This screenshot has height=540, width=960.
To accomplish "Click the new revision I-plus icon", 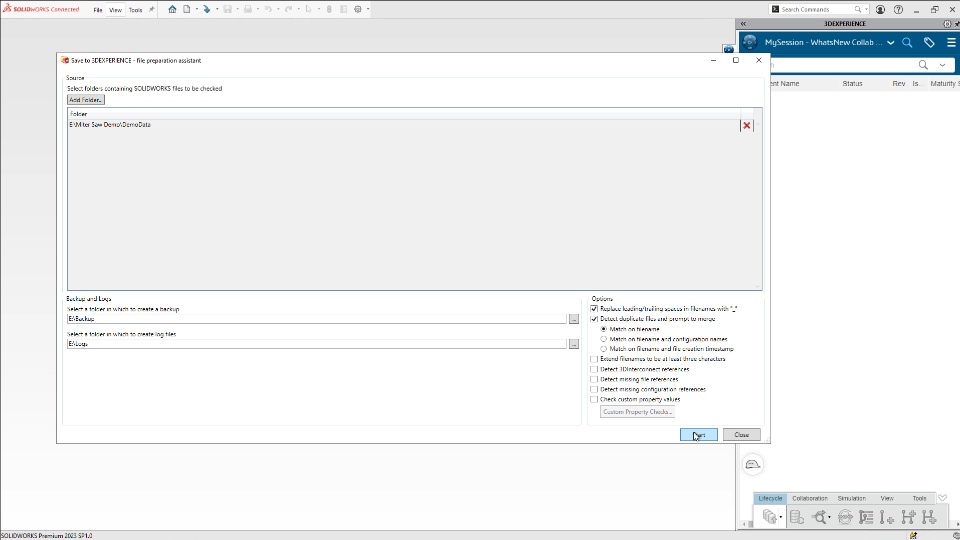I will coord(887,517).
